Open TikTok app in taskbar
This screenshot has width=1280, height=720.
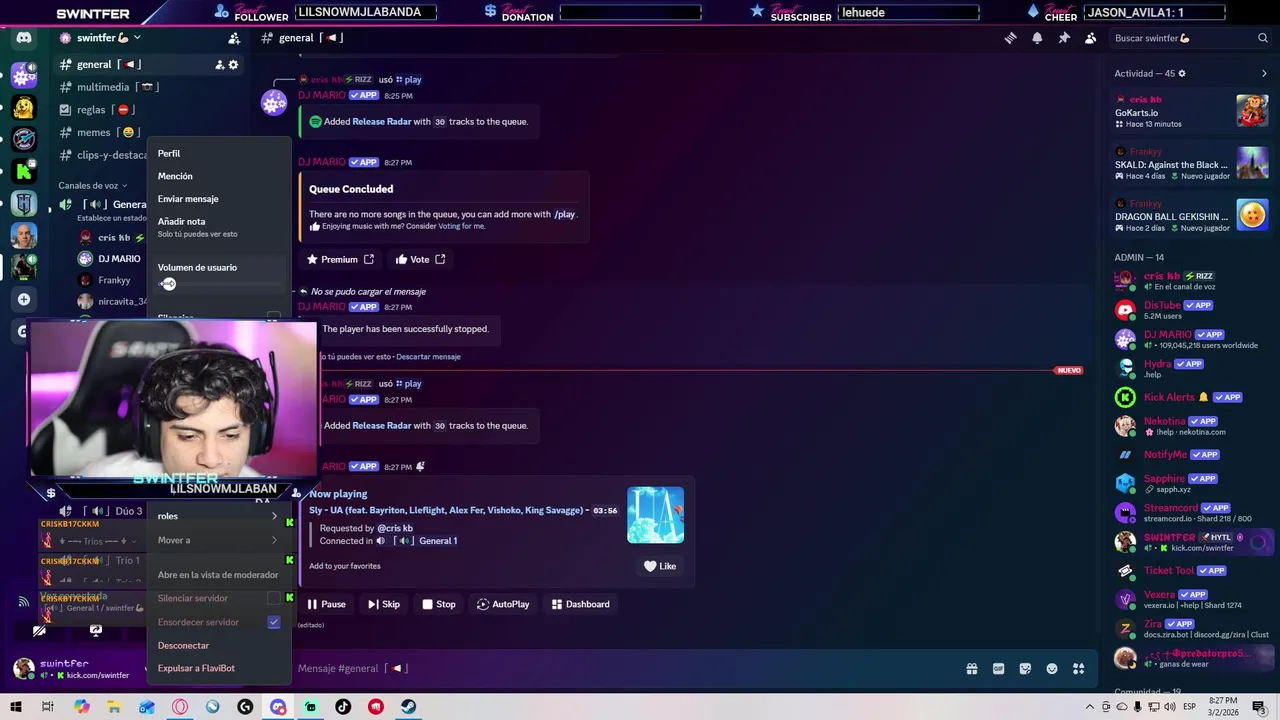coord(343,707)
